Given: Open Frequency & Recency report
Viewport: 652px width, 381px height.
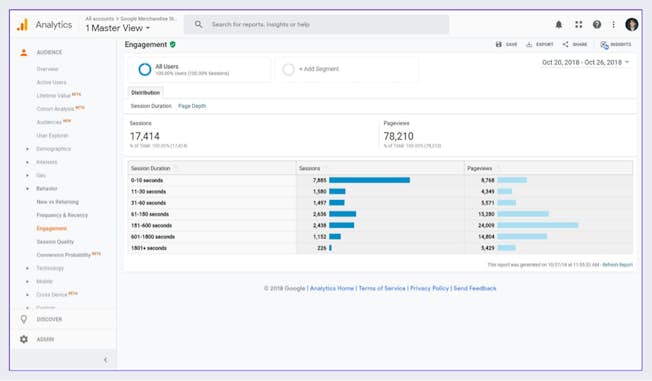Looking at the screenshot, I should pos(62,215).
